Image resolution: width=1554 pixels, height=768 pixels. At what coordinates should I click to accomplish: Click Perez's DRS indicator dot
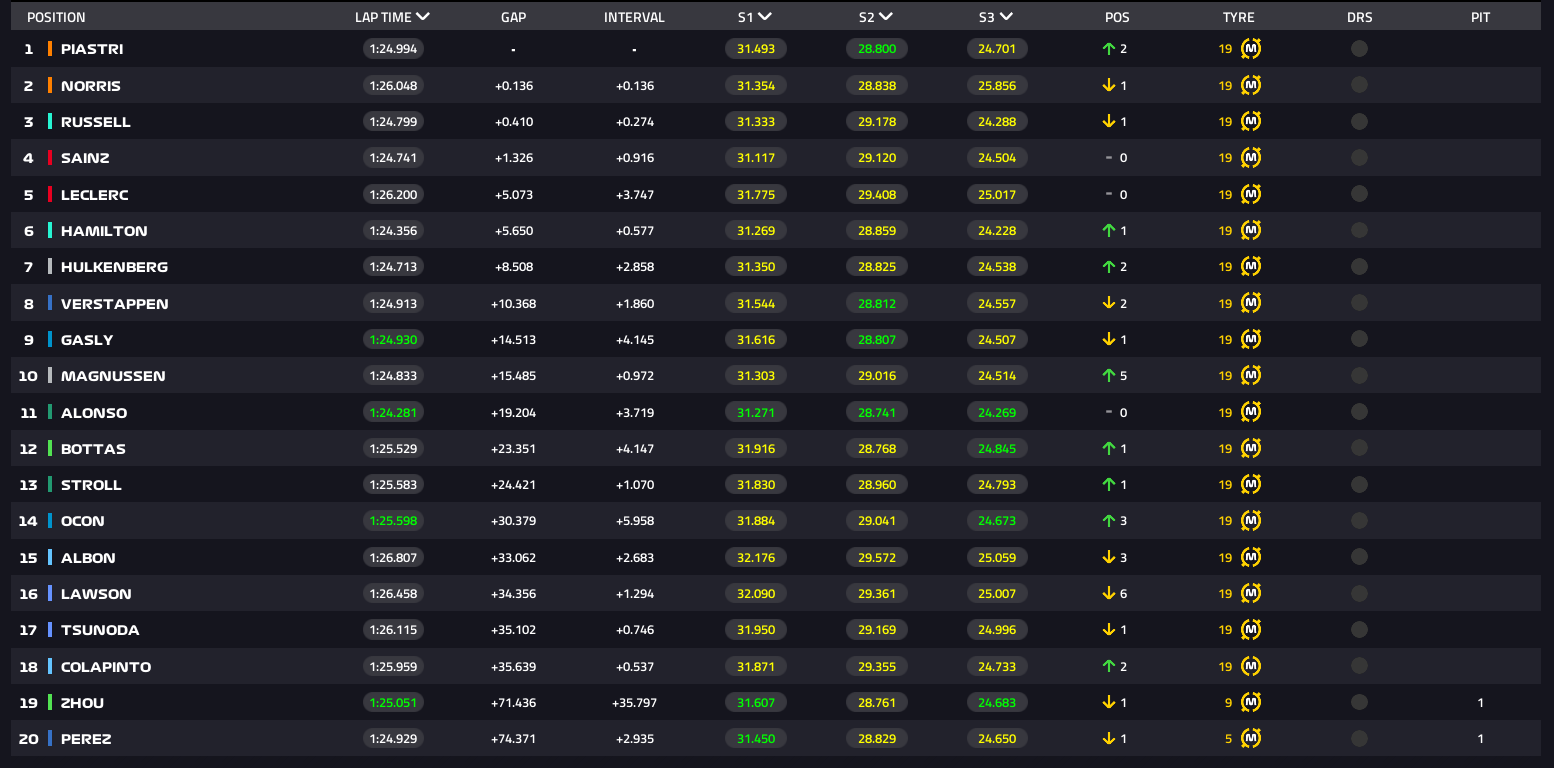(1359, 739)
